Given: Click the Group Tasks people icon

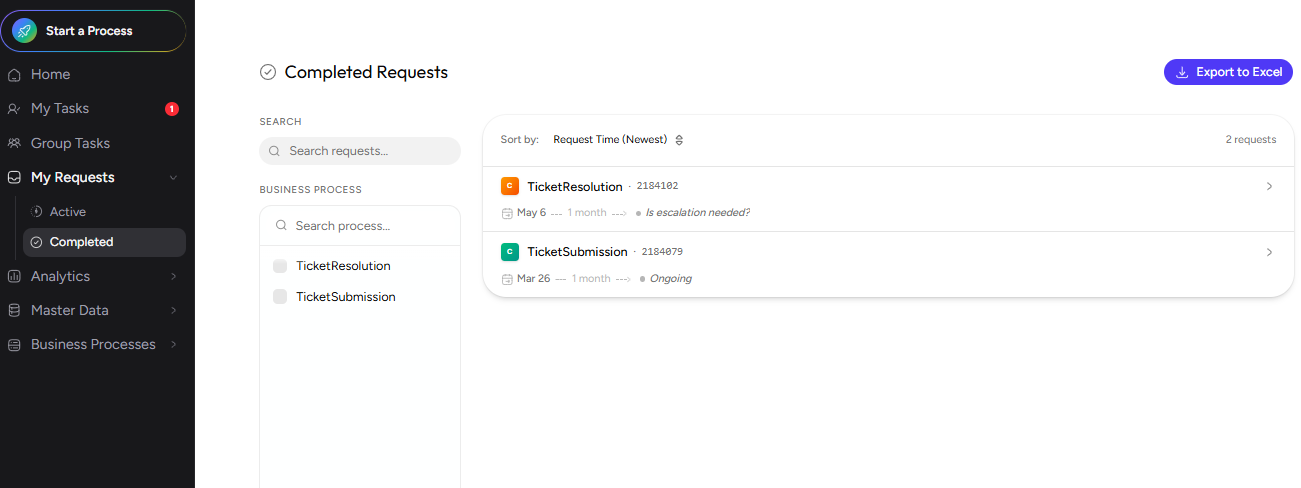Looking at the screenshot, I should pyautogui.click(x=14, y=143).
